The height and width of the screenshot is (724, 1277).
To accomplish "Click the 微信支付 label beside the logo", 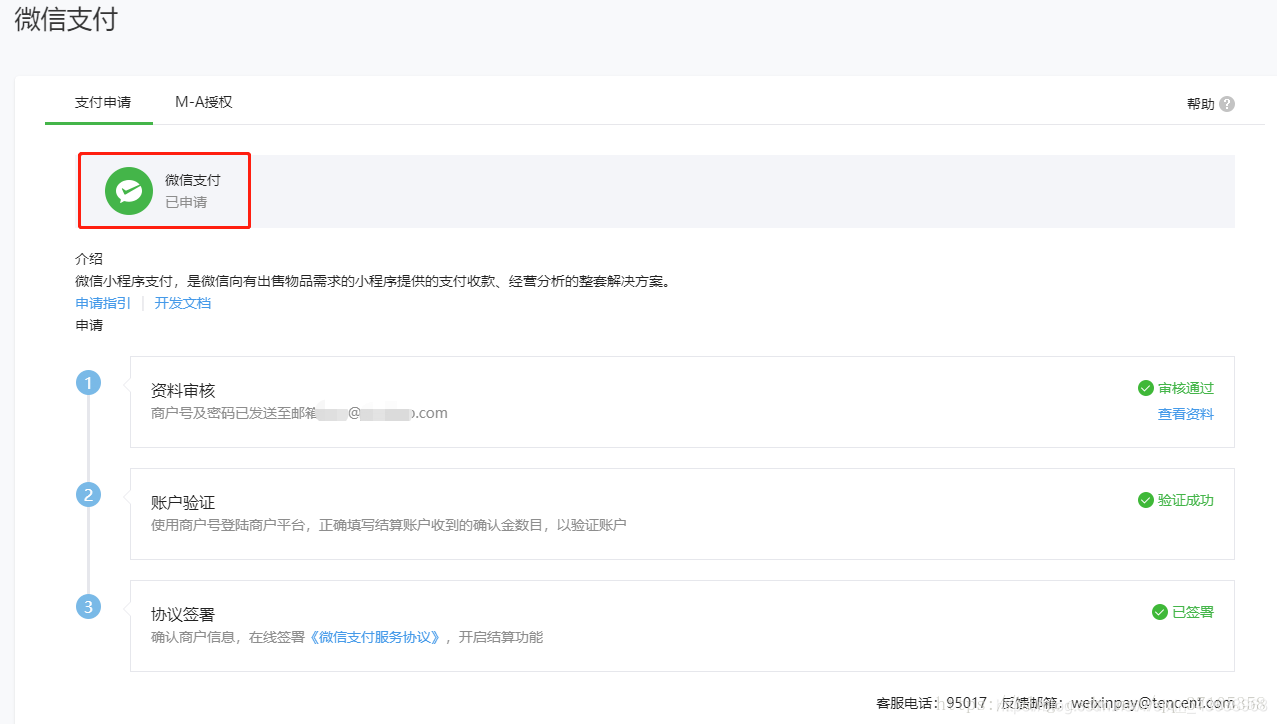I will click(x=193, y=180).
